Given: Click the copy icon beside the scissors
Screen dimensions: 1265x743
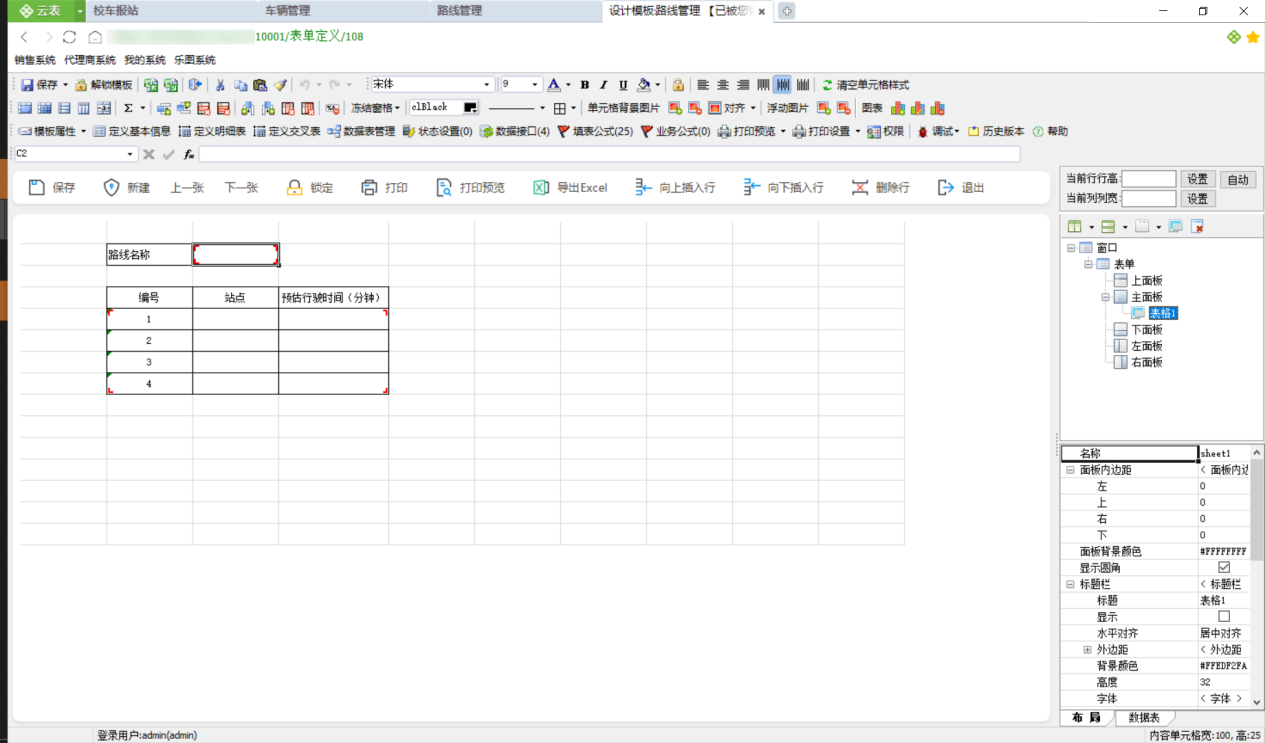Looking at the screenshot, I should 240,85.
